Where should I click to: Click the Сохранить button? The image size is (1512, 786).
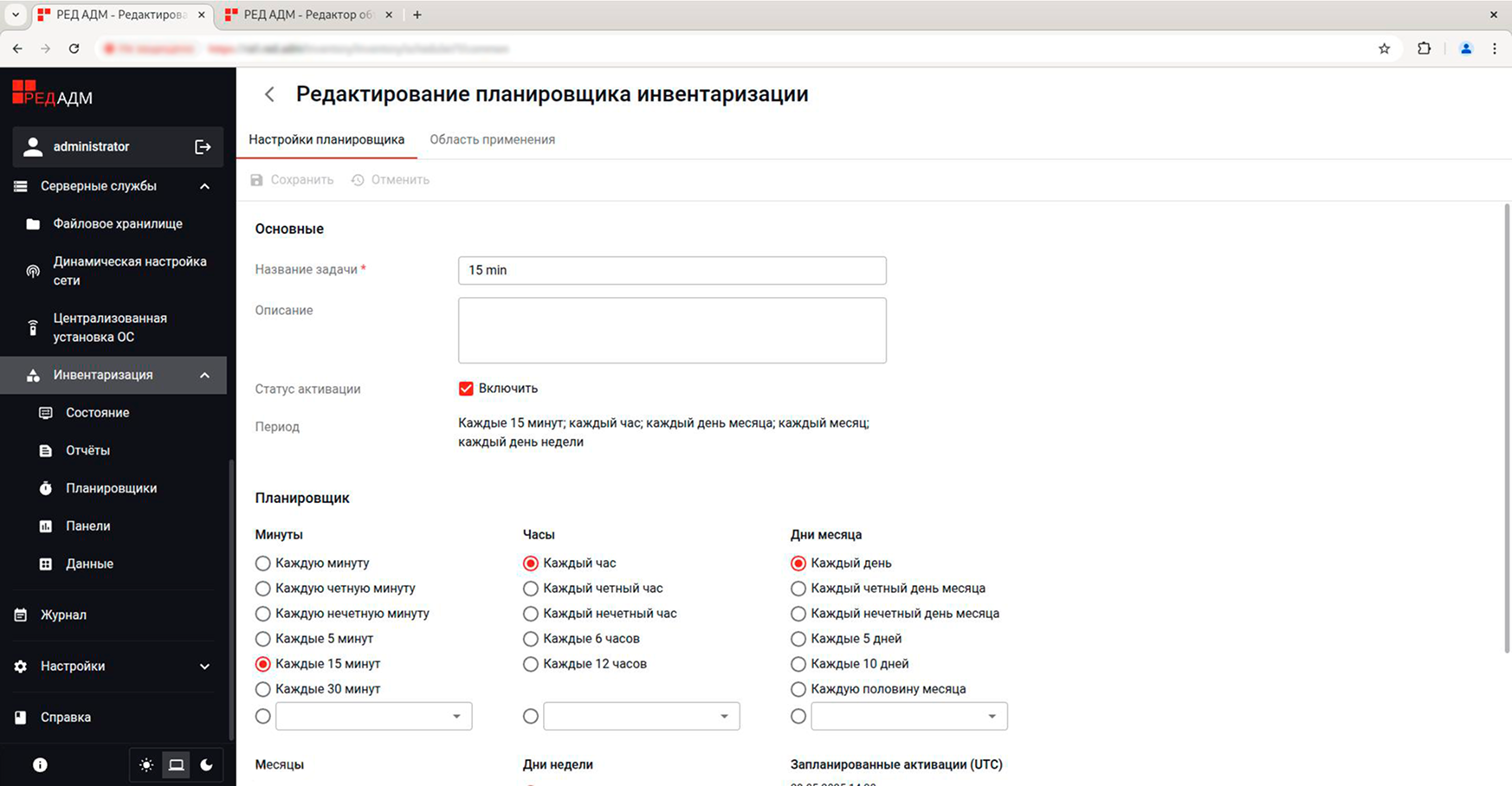[292, 180]
